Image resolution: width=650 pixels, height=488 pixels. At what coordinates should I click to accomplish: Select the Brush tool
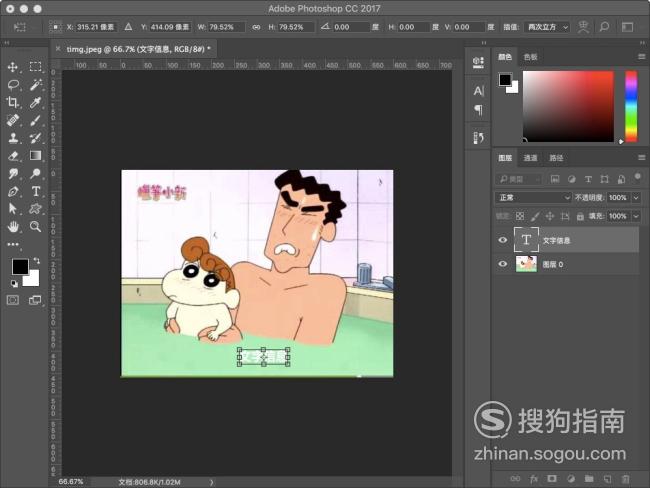(35, 120)
